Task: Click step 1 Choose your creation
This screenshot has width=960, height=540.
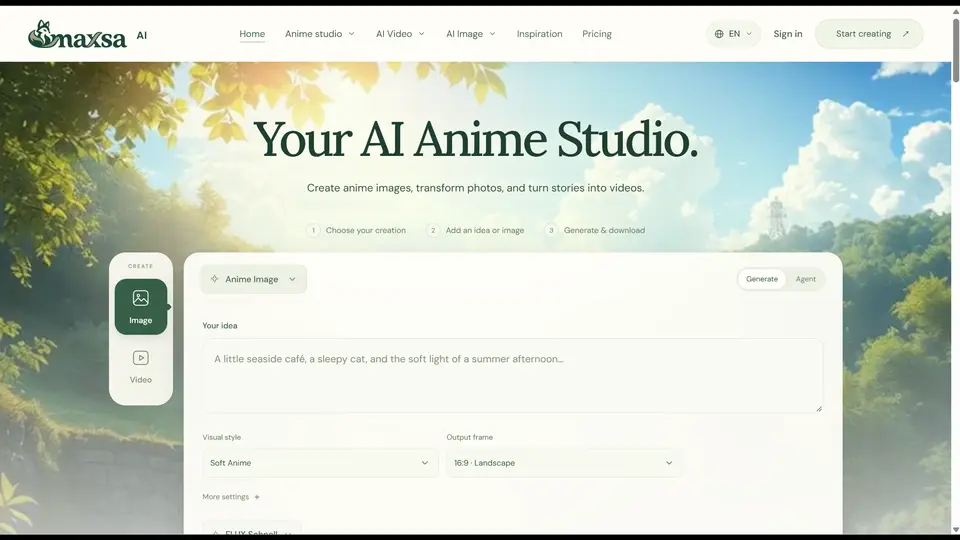Action: point(356,230)
